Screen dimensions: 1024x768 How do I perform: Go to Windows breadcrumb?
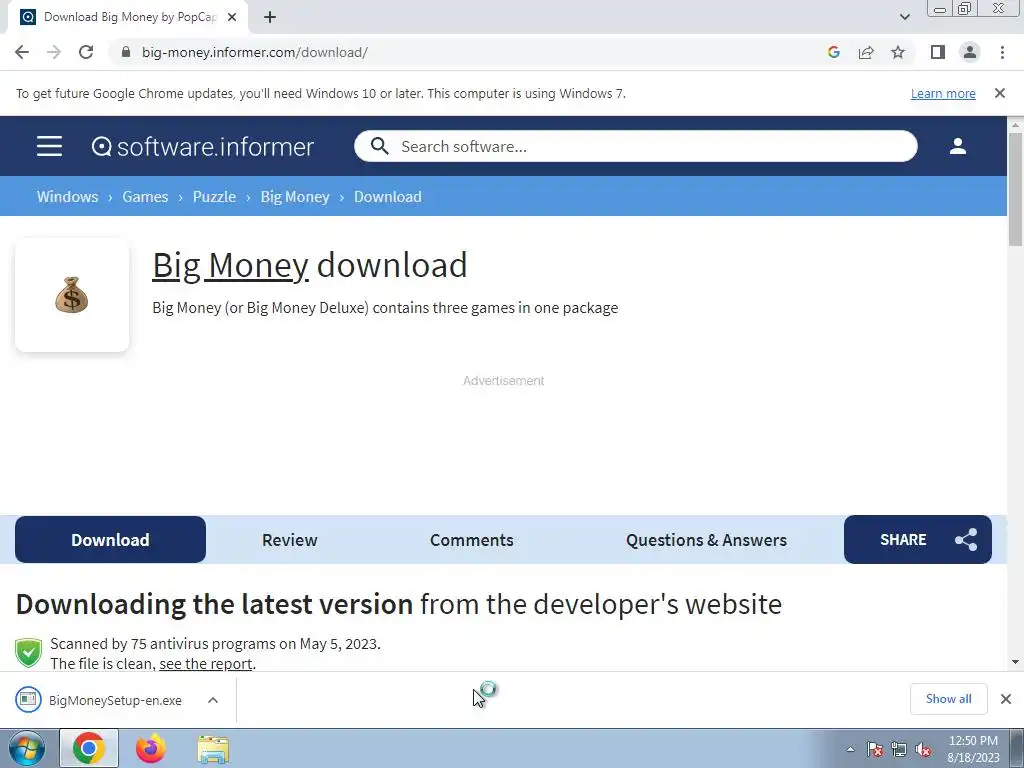(x=67, y=197)
